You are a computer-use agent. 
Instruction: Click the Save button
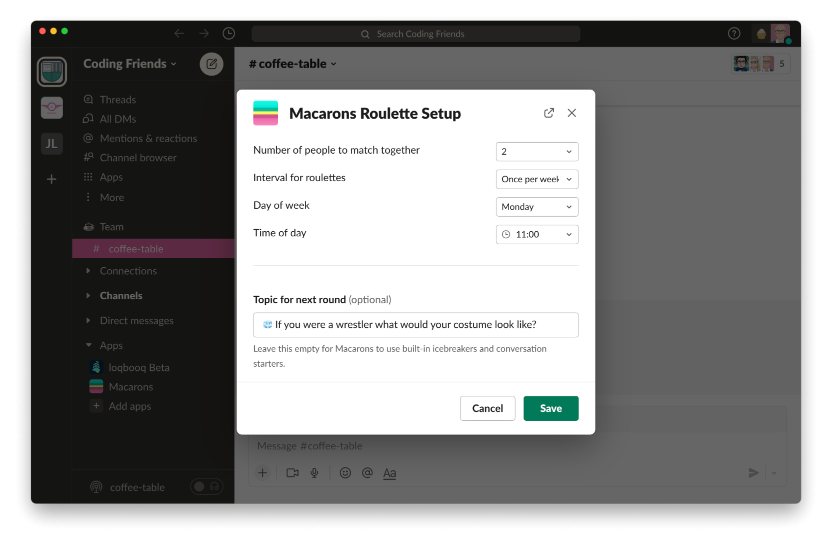pyautogui.click(x=551, y=408)
